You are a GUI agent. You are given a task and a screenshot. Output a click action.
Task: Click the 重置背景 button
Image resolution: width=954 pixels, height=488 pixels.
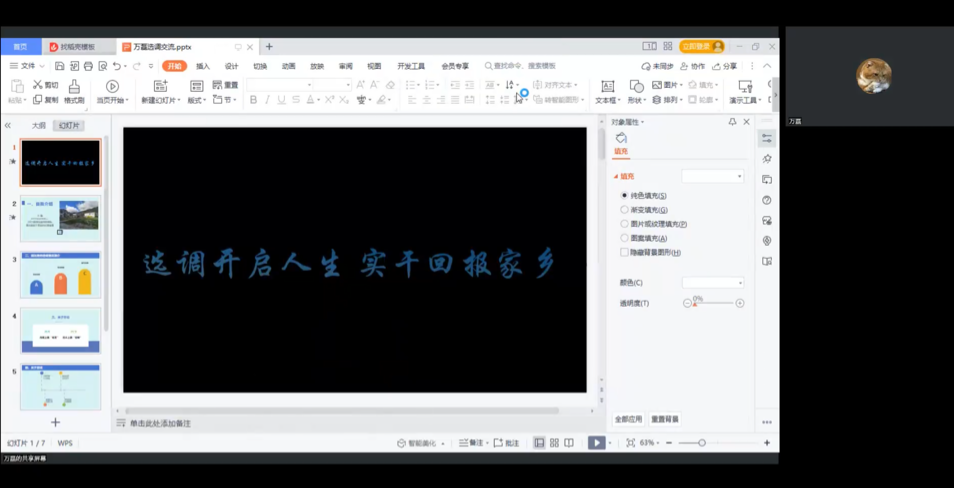click(x=665, y=419)
